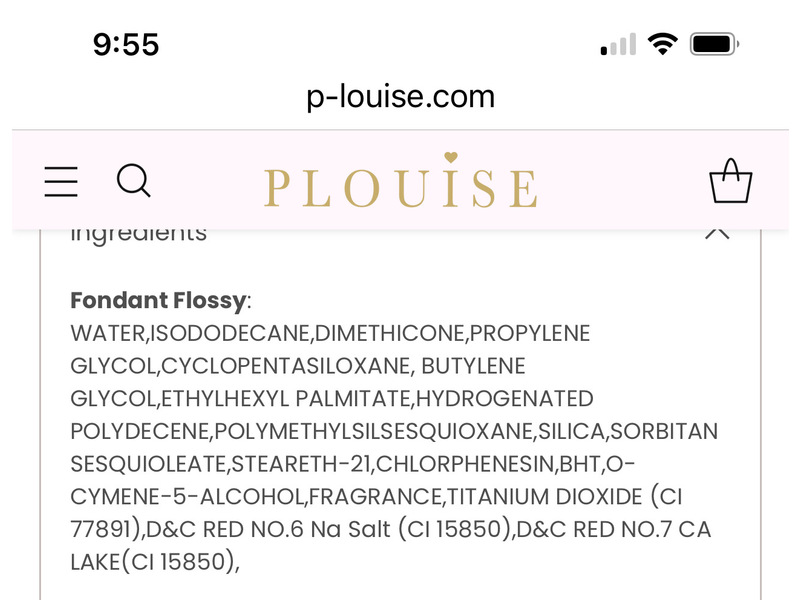Click the PLOUISE logo

tap(400, 185)
